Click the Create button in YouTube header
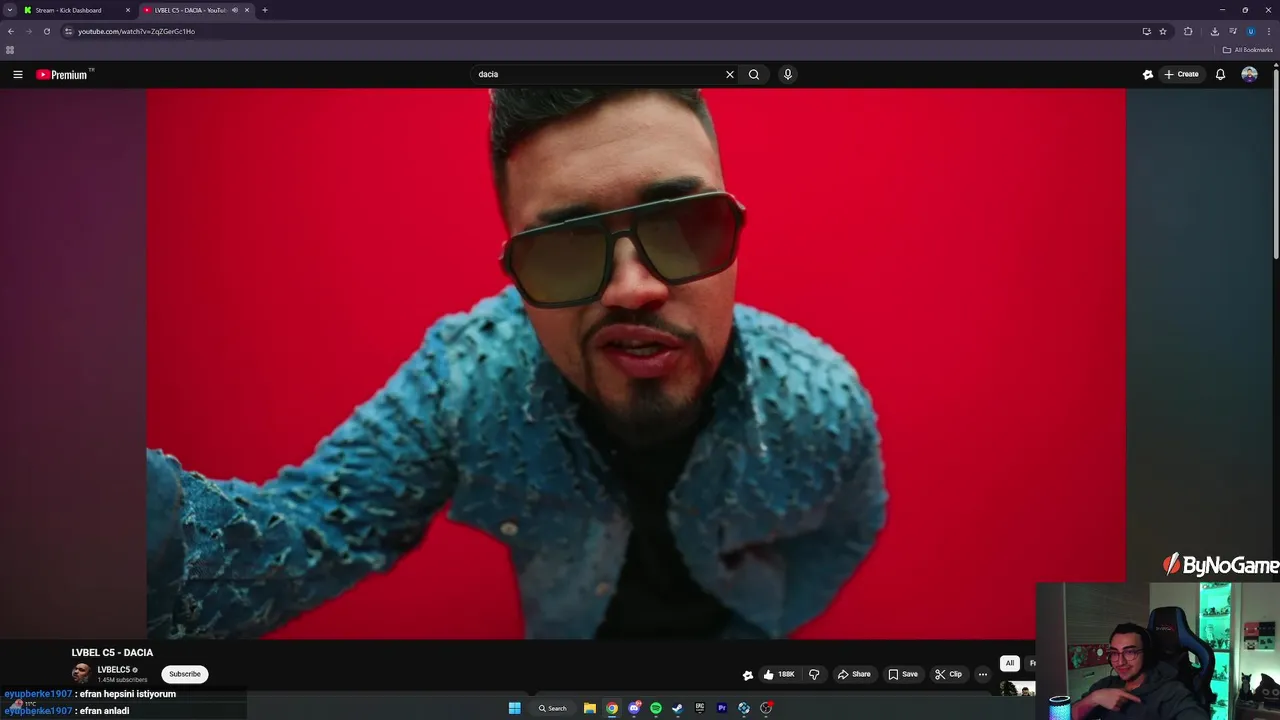 click(x=1181, y=74)
